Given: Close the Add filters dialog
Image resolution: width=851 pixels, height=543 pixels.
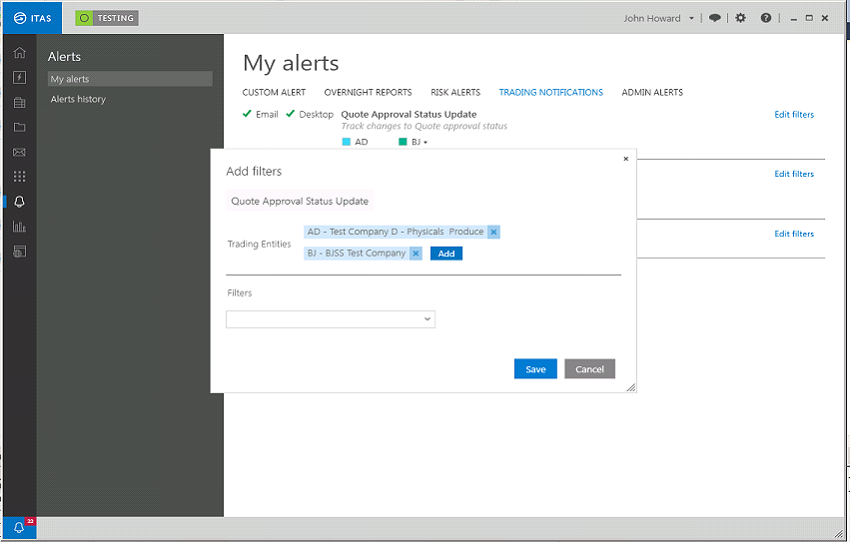Looking at the screenshot, I should tap(626, 159).
